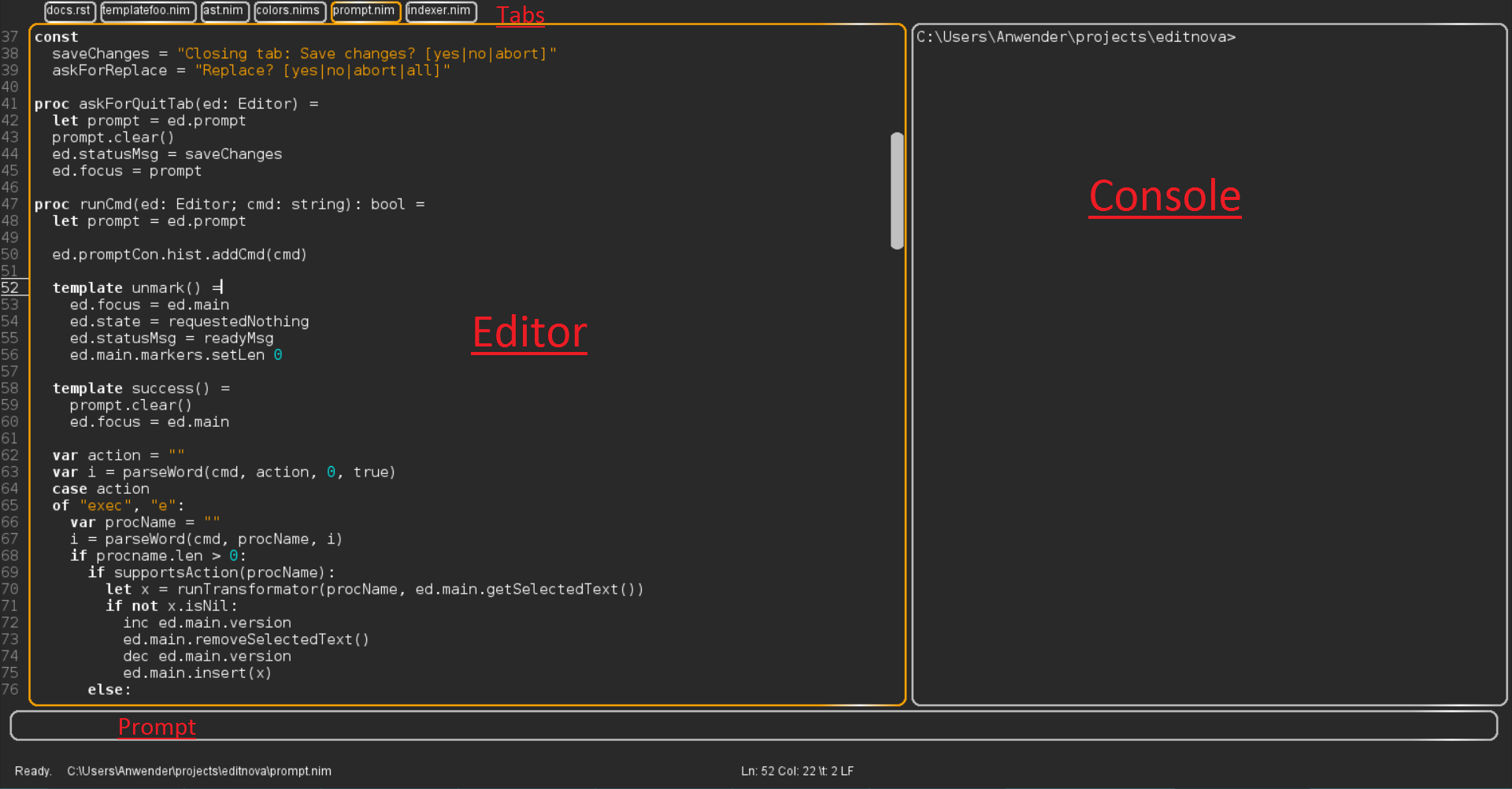This screenshot has width=1512, height=789.
Task: Click 'if not x.isNil:' line
Action: pyautogui.click(x=172, y=606)
